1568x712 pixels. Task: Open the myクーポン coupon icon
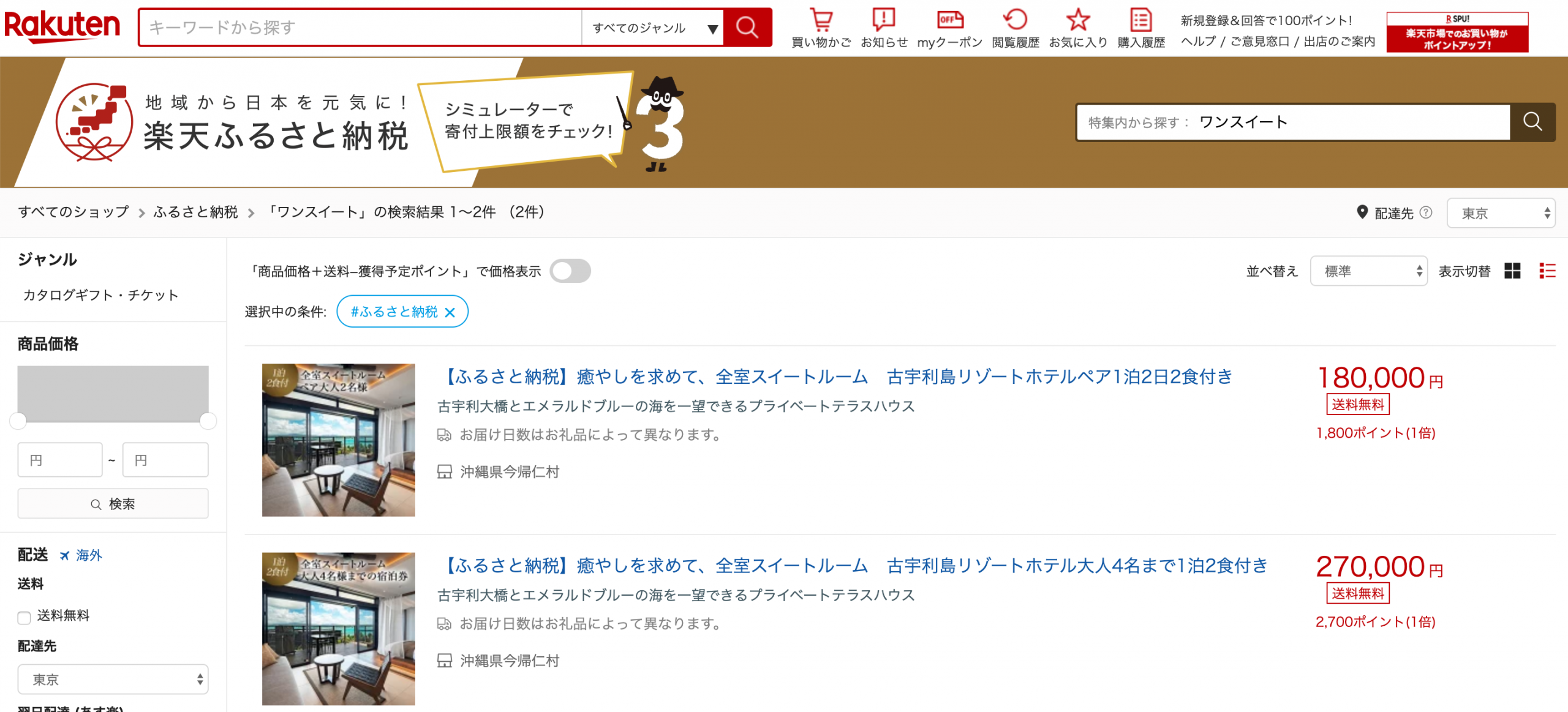point(949,21)
